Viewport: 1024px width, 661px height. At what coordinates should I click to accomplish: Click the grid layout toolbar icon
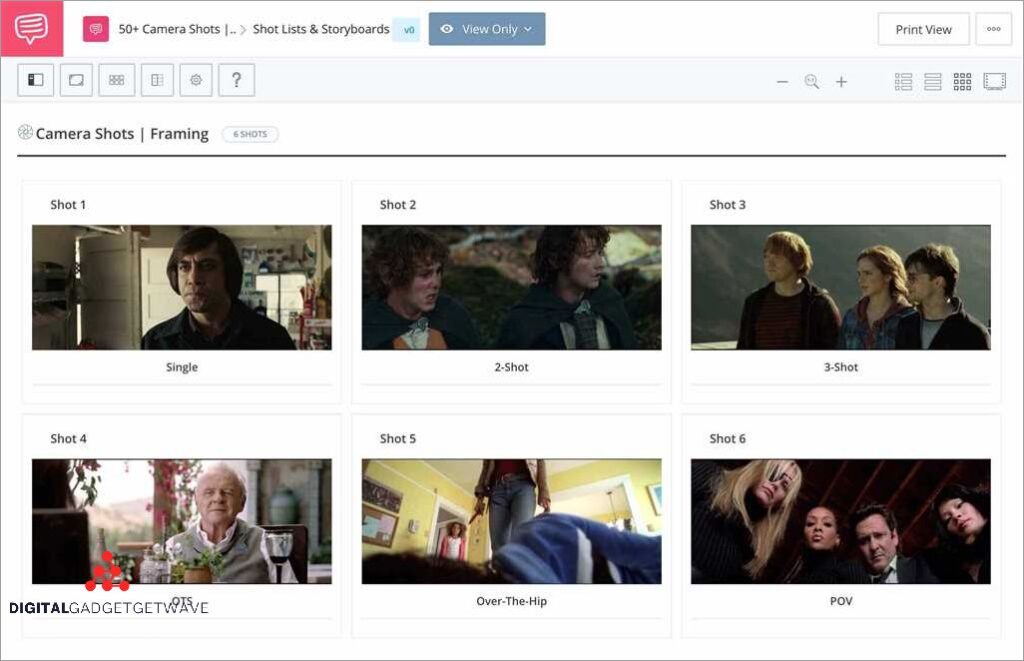[116, 81]
